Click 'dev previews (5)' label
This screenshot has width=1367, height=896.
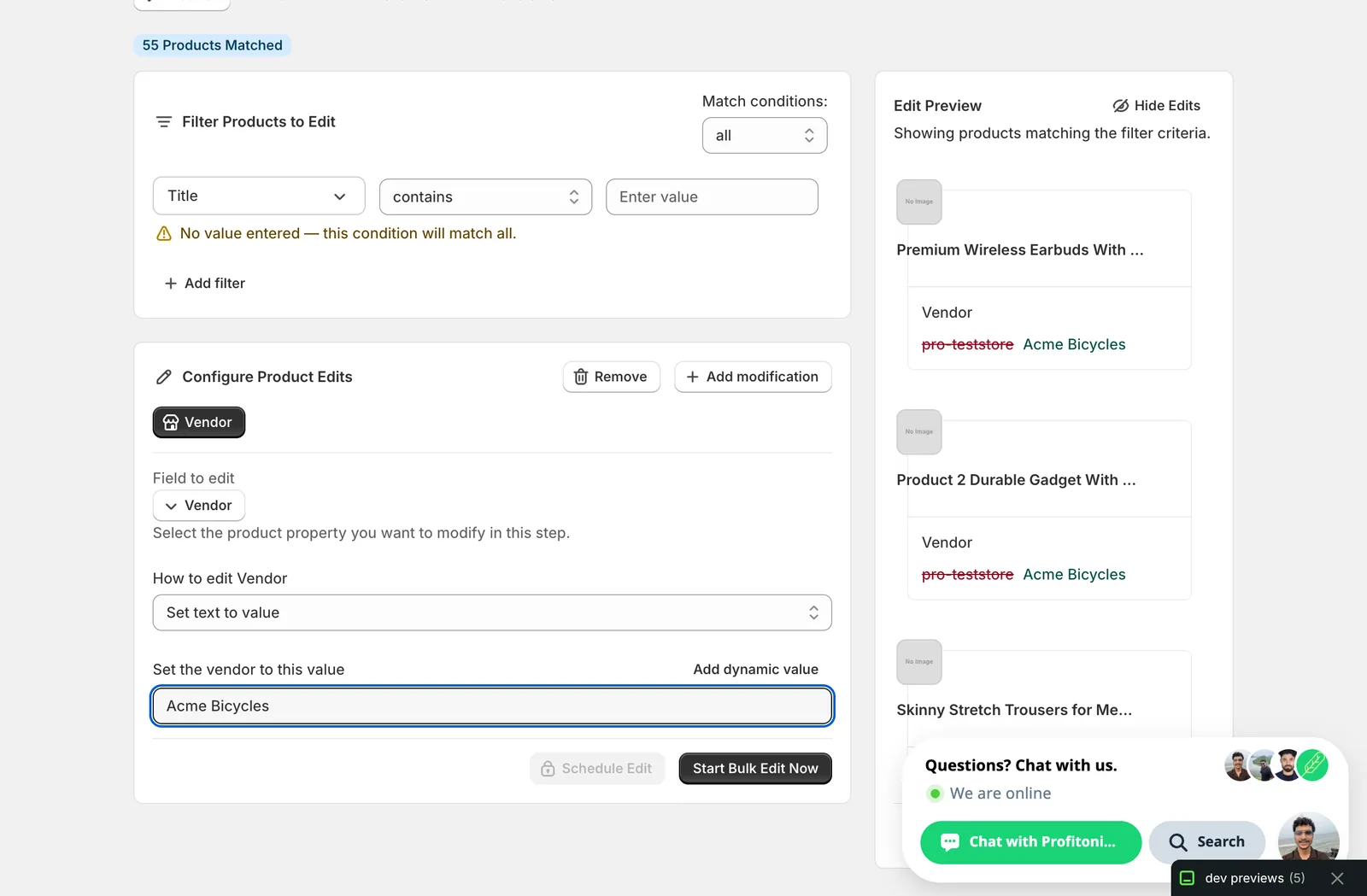pyautogui.click(x=1255, y=878)
